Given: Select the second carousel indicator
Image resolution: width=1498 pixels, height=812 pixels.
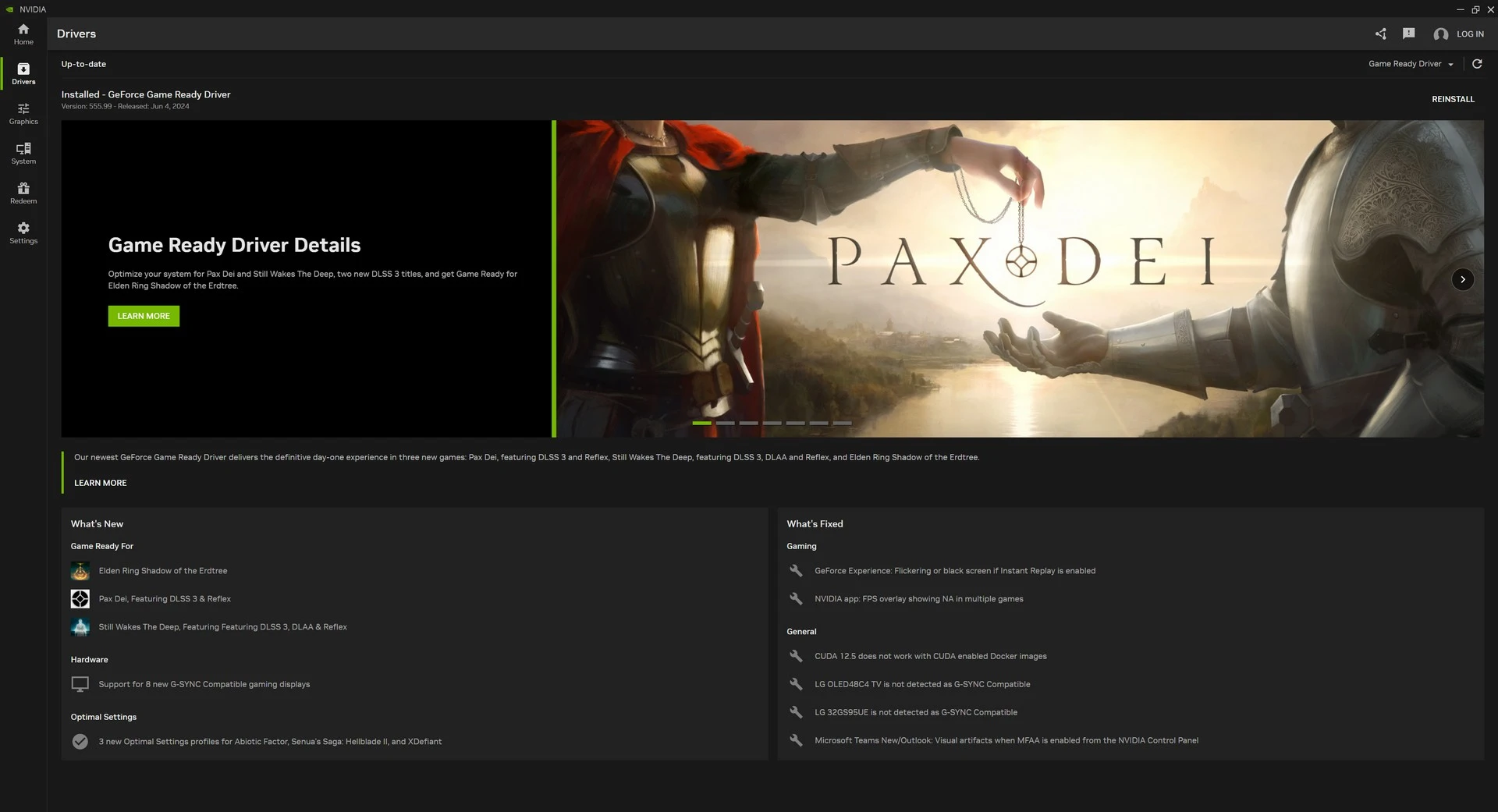Looking at the screenshot, I should point(725,423).
